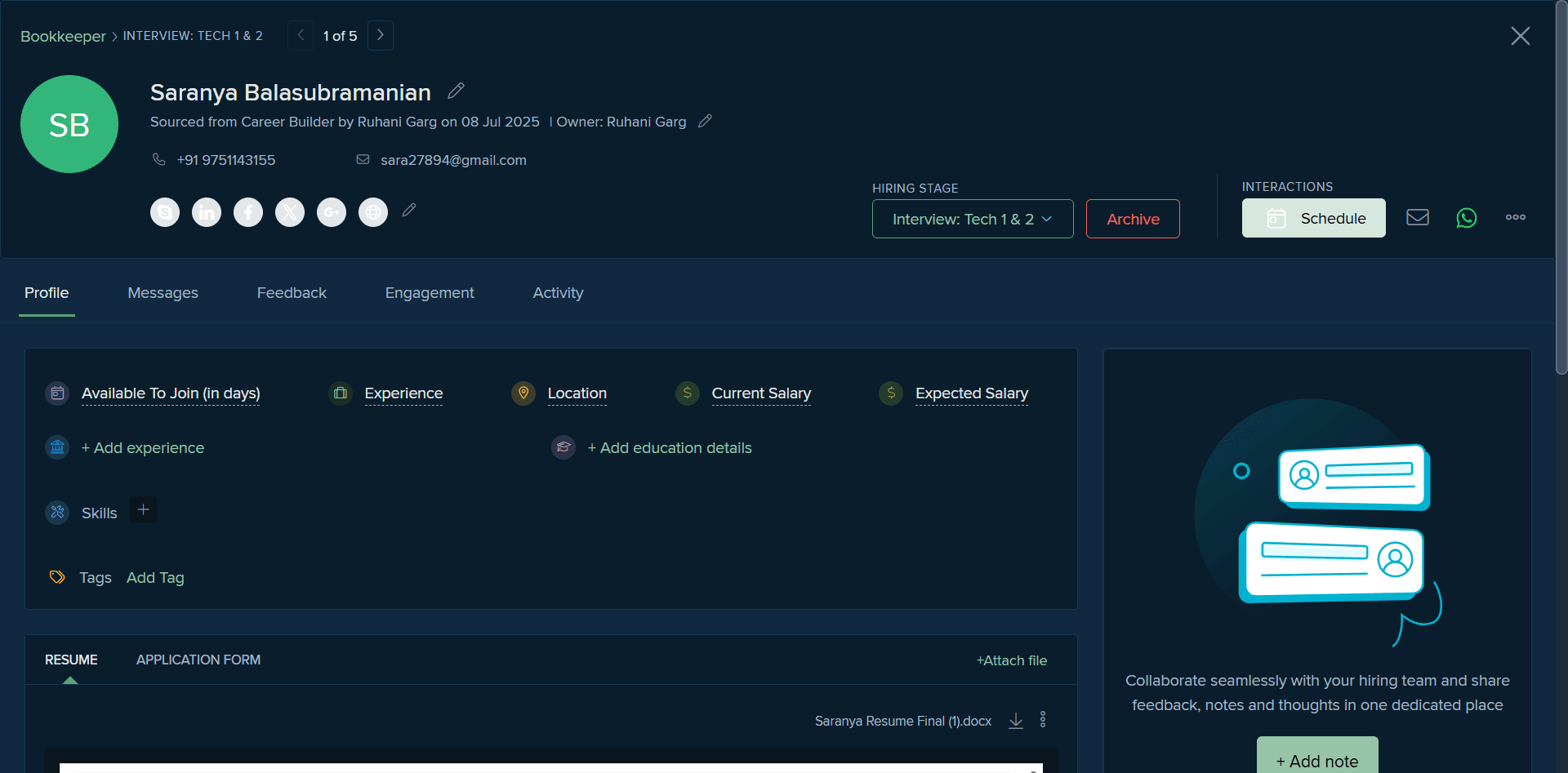This screenshot has width=1568, height=773.
Task: Switch to the Feedback tab
Action: pos(292,293)
